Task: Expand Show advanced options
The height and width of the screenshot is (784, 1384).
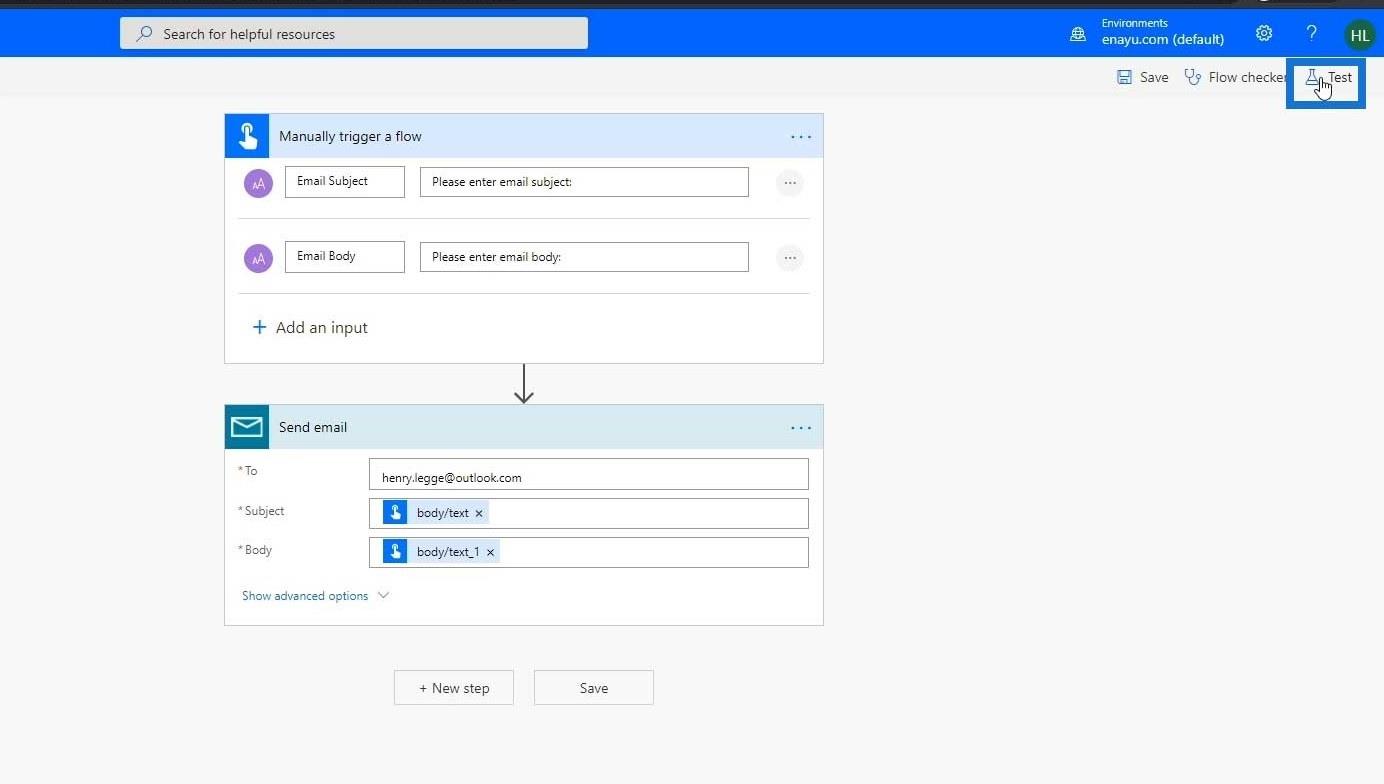Action: click(315, 596)
